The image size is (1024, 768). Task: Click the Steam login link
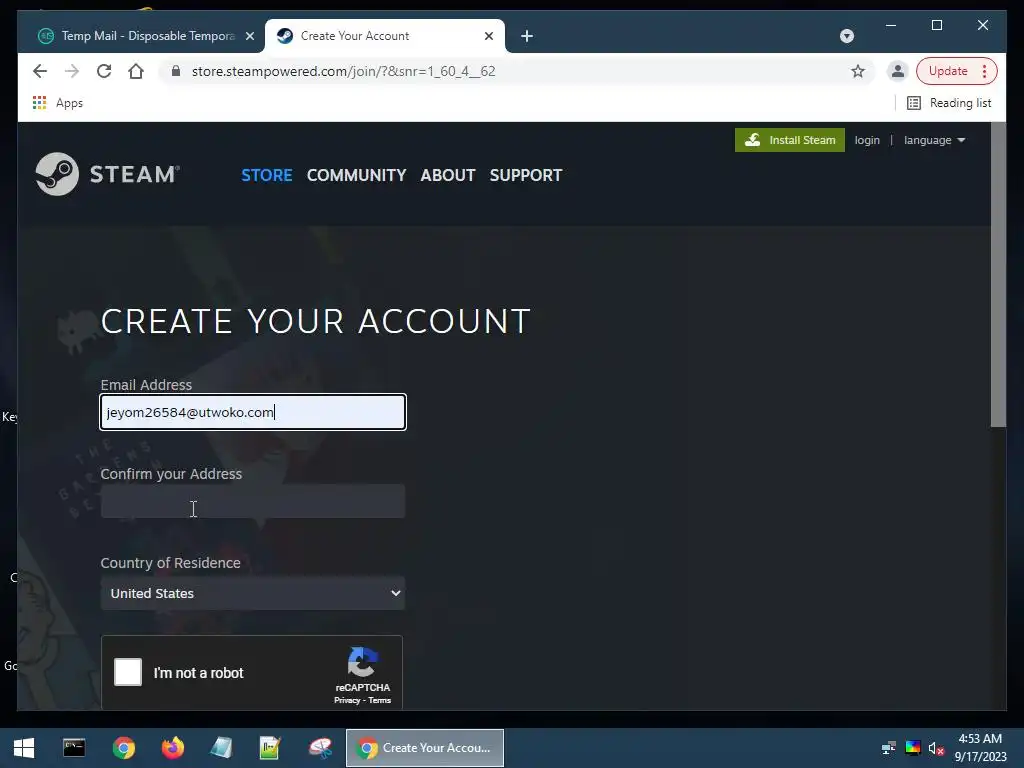(x=867, y=140)
